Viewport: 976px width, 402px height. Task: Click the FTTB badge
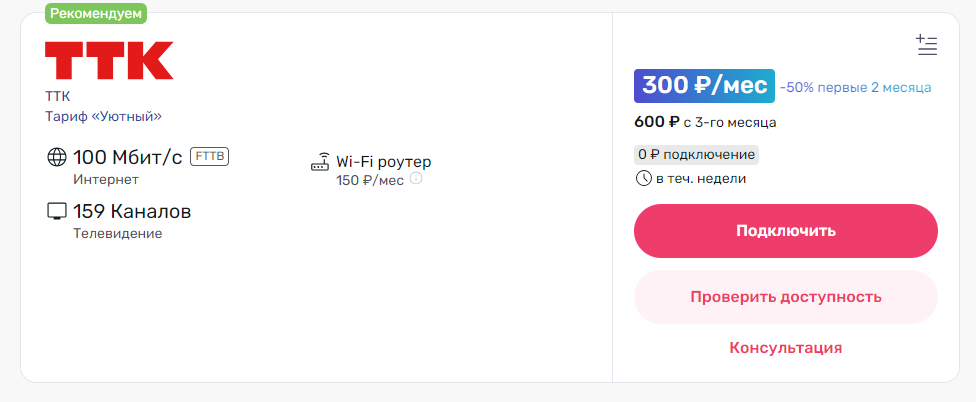coord(209,156)
